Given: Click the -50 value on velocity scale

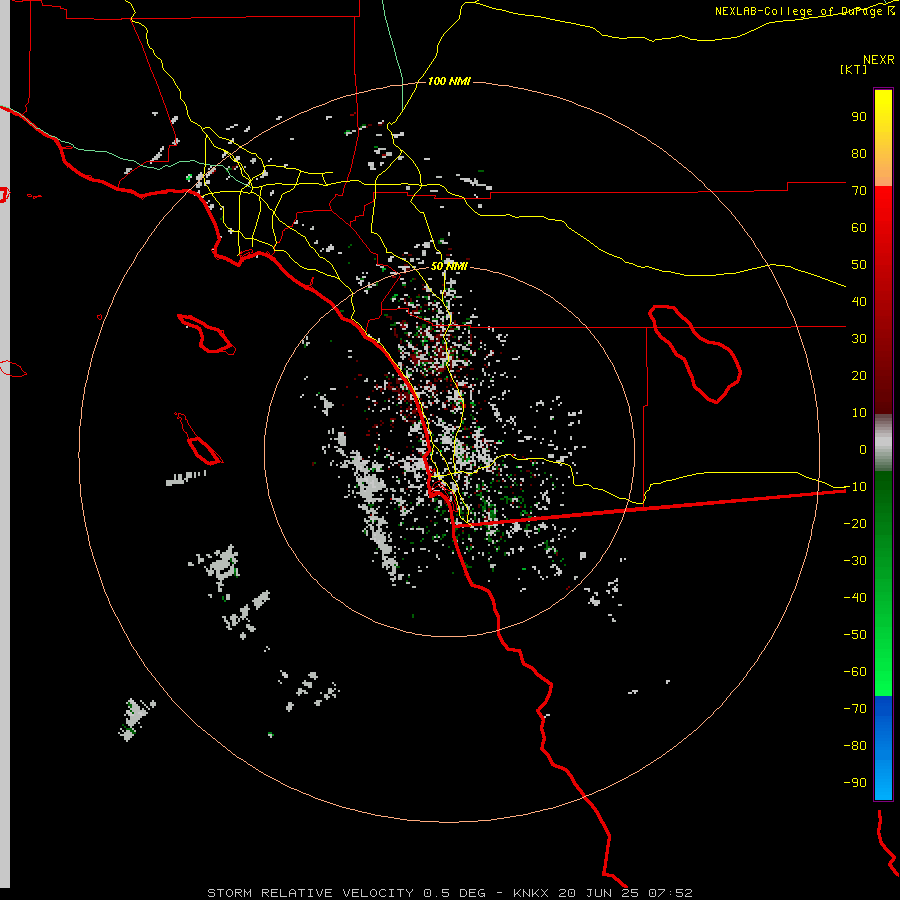Looking at the screenshot, I should pos(855,635).
